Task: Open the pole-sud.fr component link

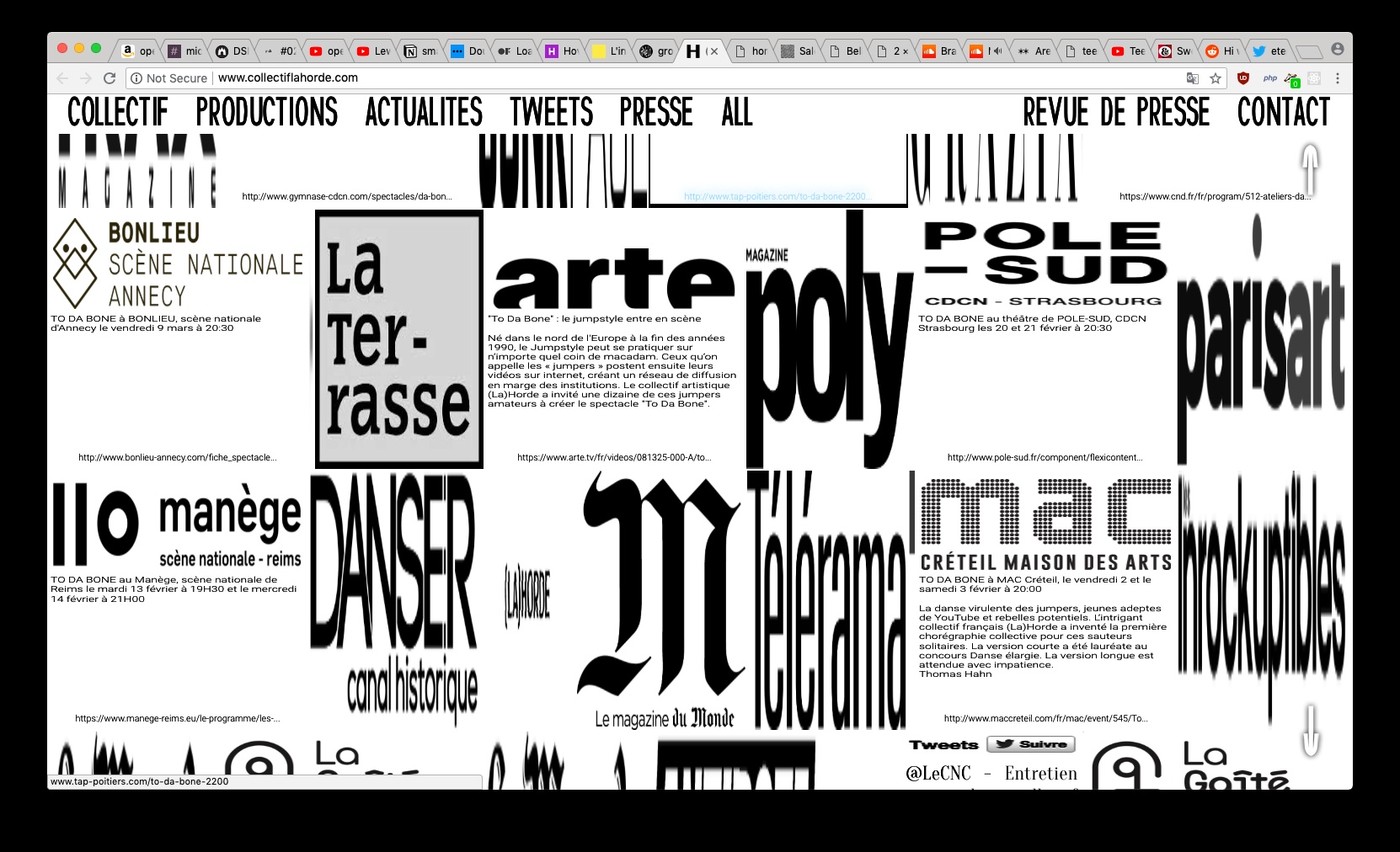Action: [1045, 457]
